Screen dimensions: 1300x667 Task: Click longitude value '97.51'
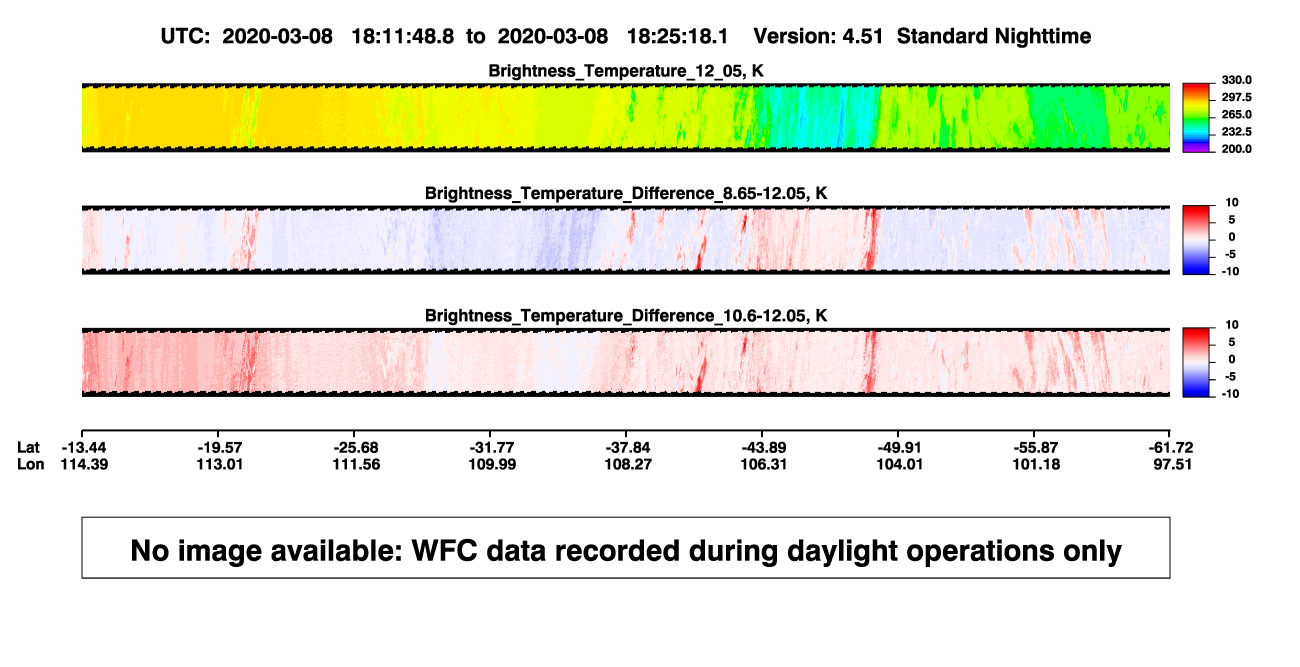(1174, 464)
